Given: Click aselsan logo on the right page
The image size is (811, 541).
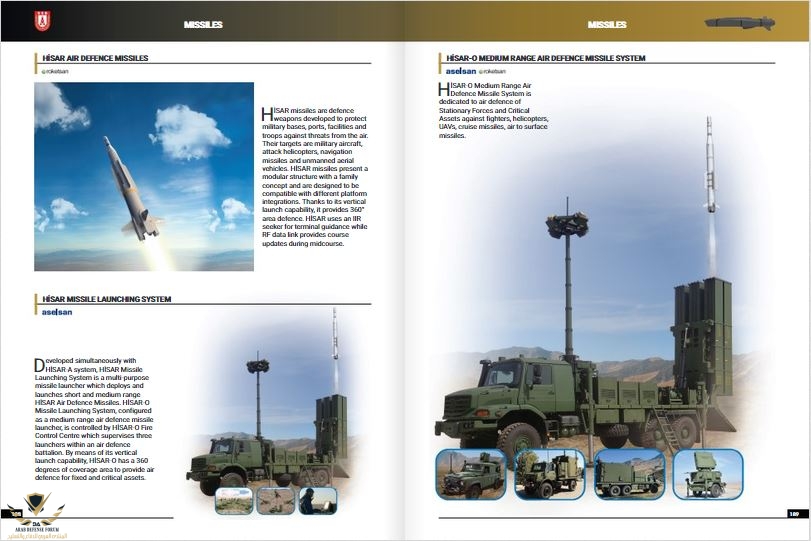Looking at the screenshot, I should (x=461, y=71).
